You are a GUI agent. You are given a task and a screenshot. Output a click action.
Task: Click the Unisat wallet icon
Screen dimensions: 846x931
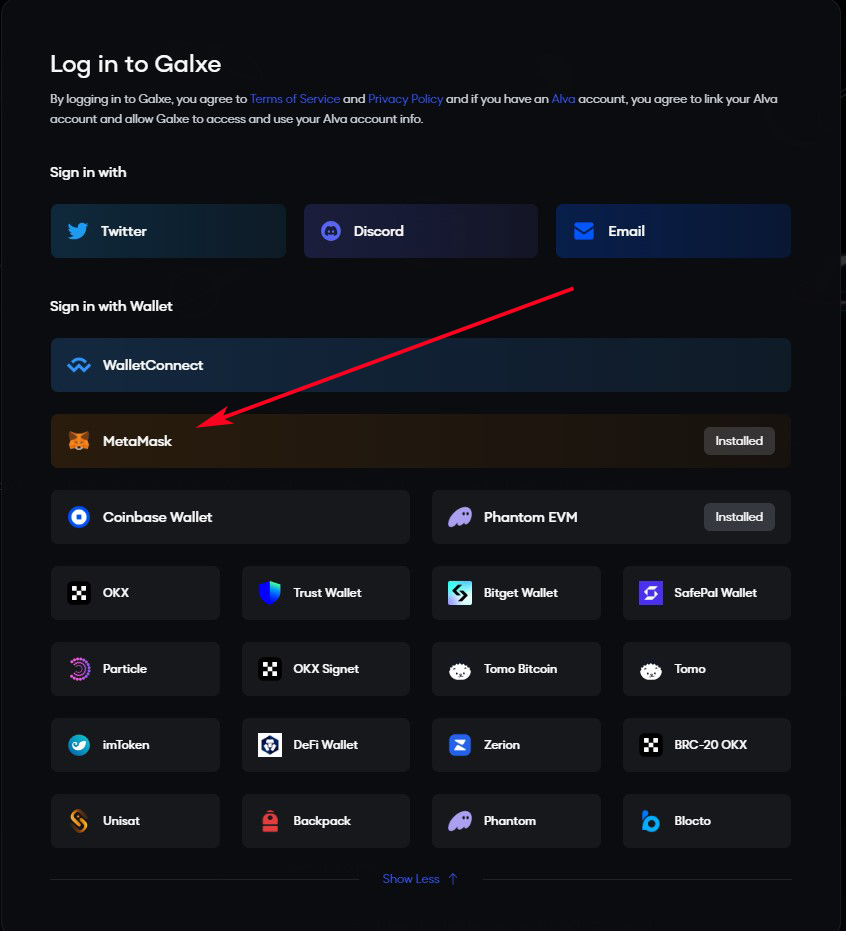coord(79,821)
